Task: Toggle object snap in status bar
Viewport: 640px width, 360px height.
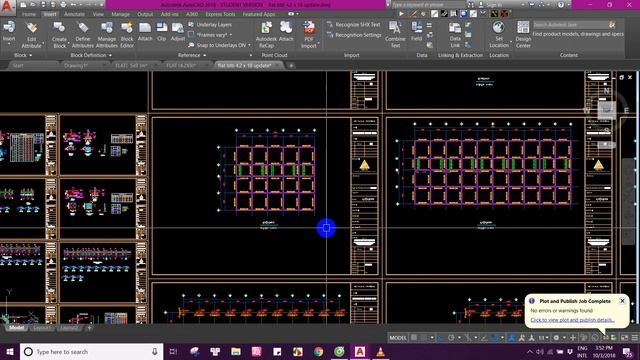Action: 495,338
